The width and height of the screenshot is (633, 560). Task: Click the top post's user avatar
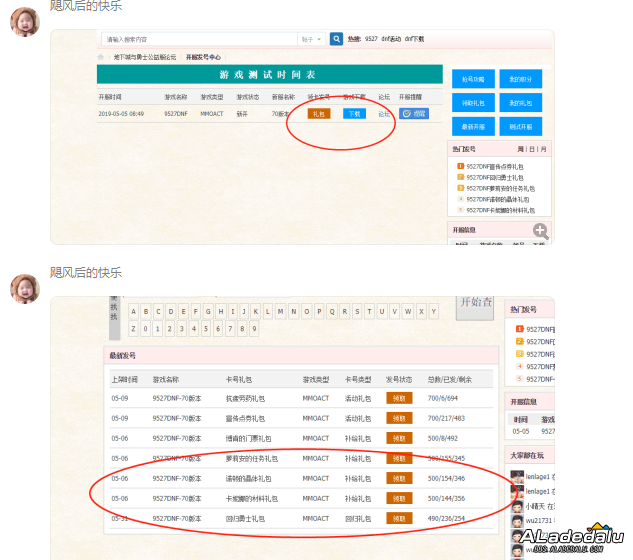[x=25, y=19]
